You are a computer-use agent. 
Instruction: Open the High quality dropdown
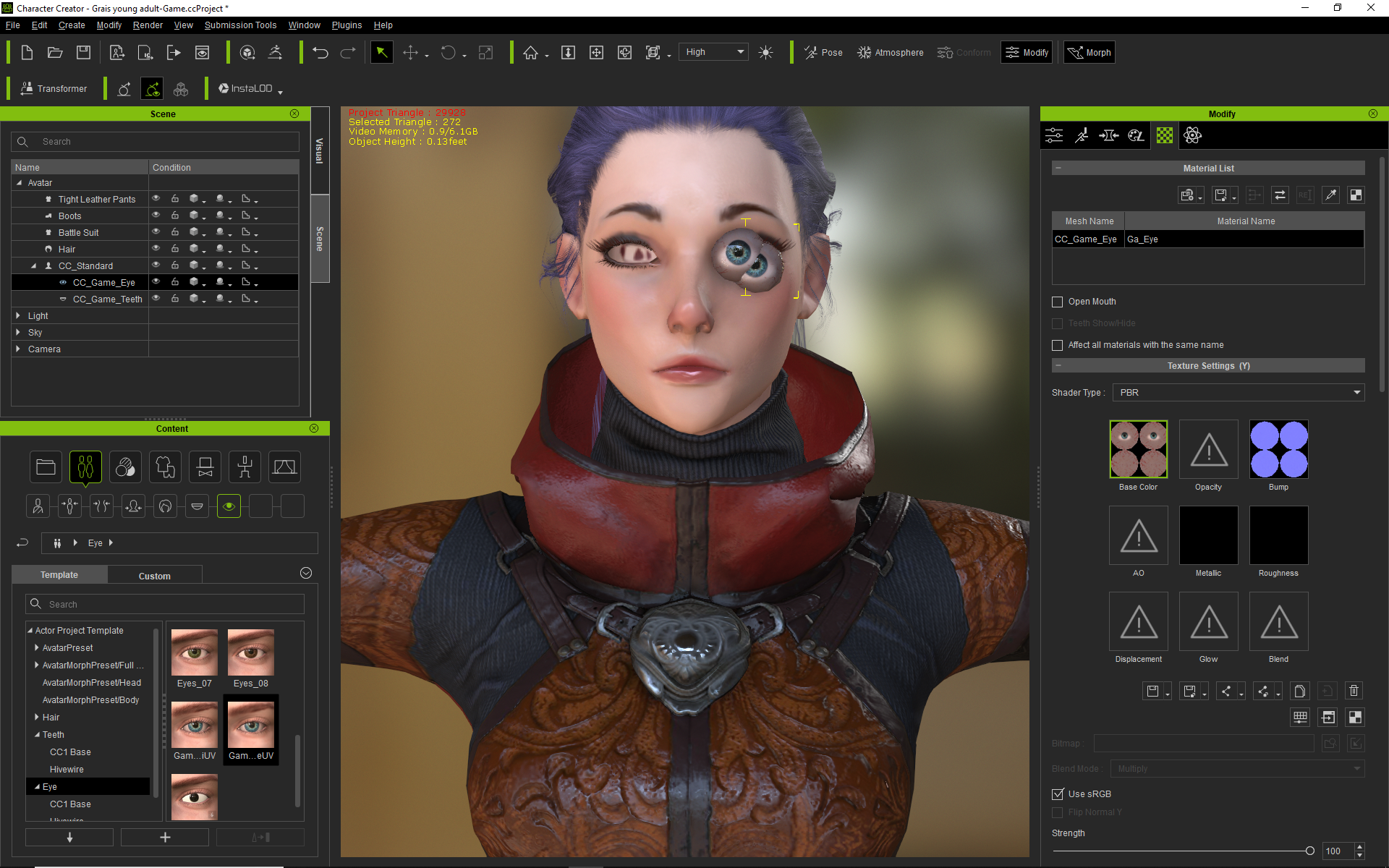click(713, 53)
